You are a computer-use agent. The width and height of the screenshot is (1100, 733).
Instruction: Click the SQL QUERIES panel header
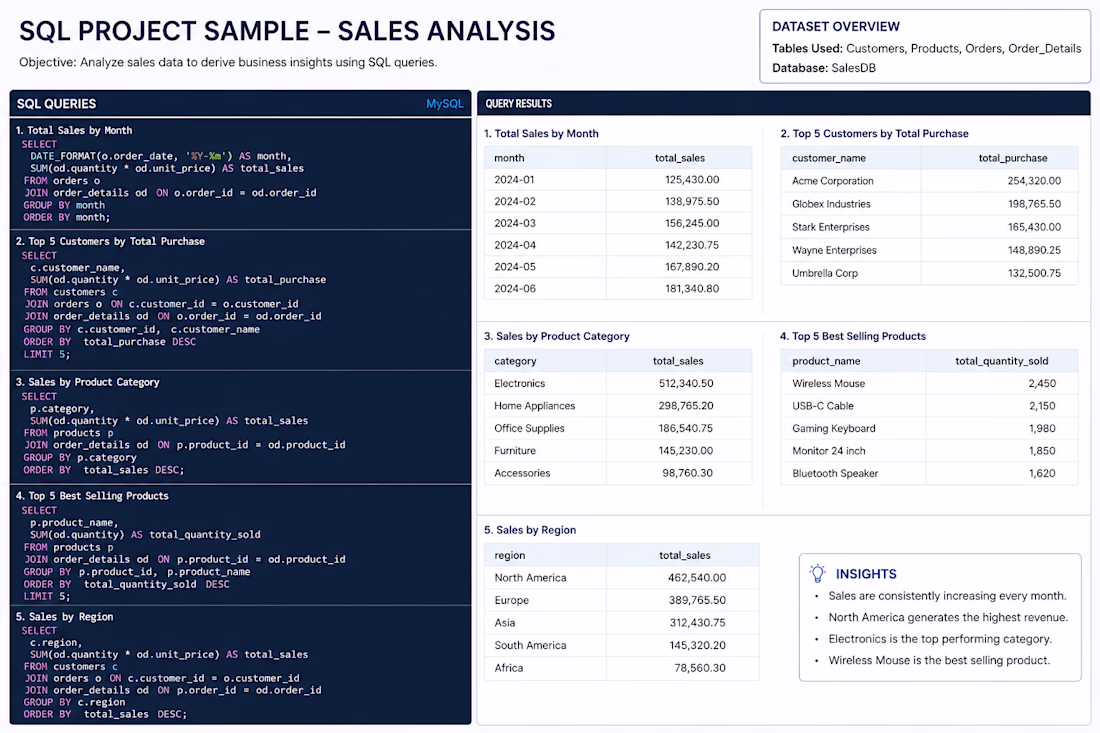tap(240, 104)
